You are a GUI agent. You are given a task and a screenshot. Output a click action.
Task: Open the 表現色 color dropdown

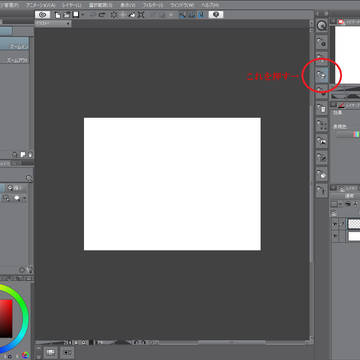click(348, 134)
